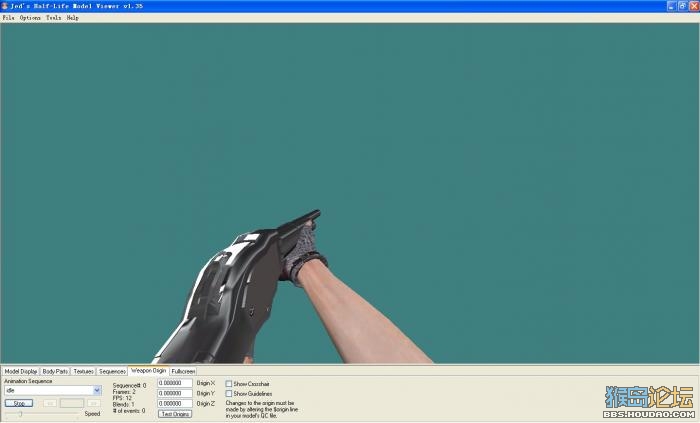This screenshot has width=700, height=423.
Task: Click the Test Origins button
Action: (175, 414)
